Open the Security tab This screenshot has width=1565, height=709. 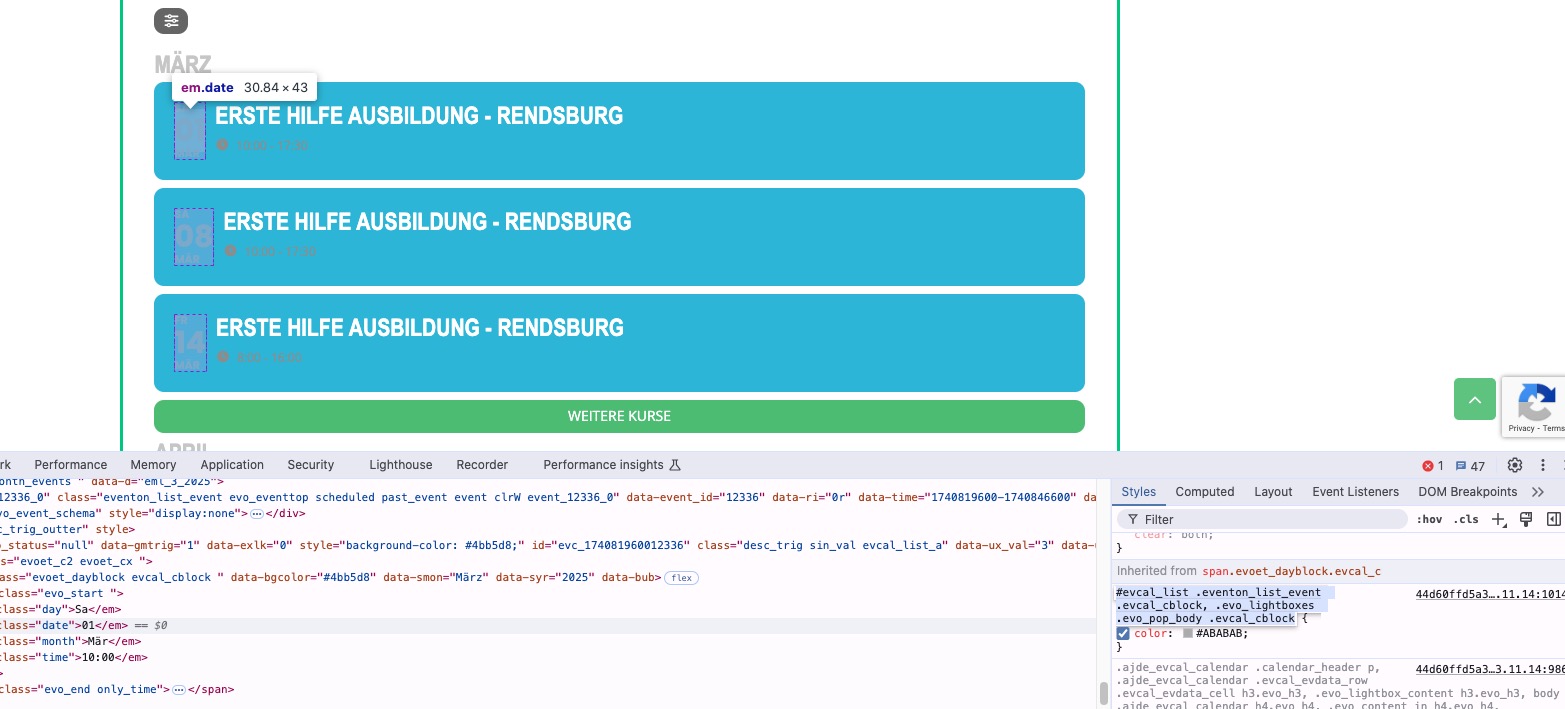pyautogui.click(x=311, y=465)
